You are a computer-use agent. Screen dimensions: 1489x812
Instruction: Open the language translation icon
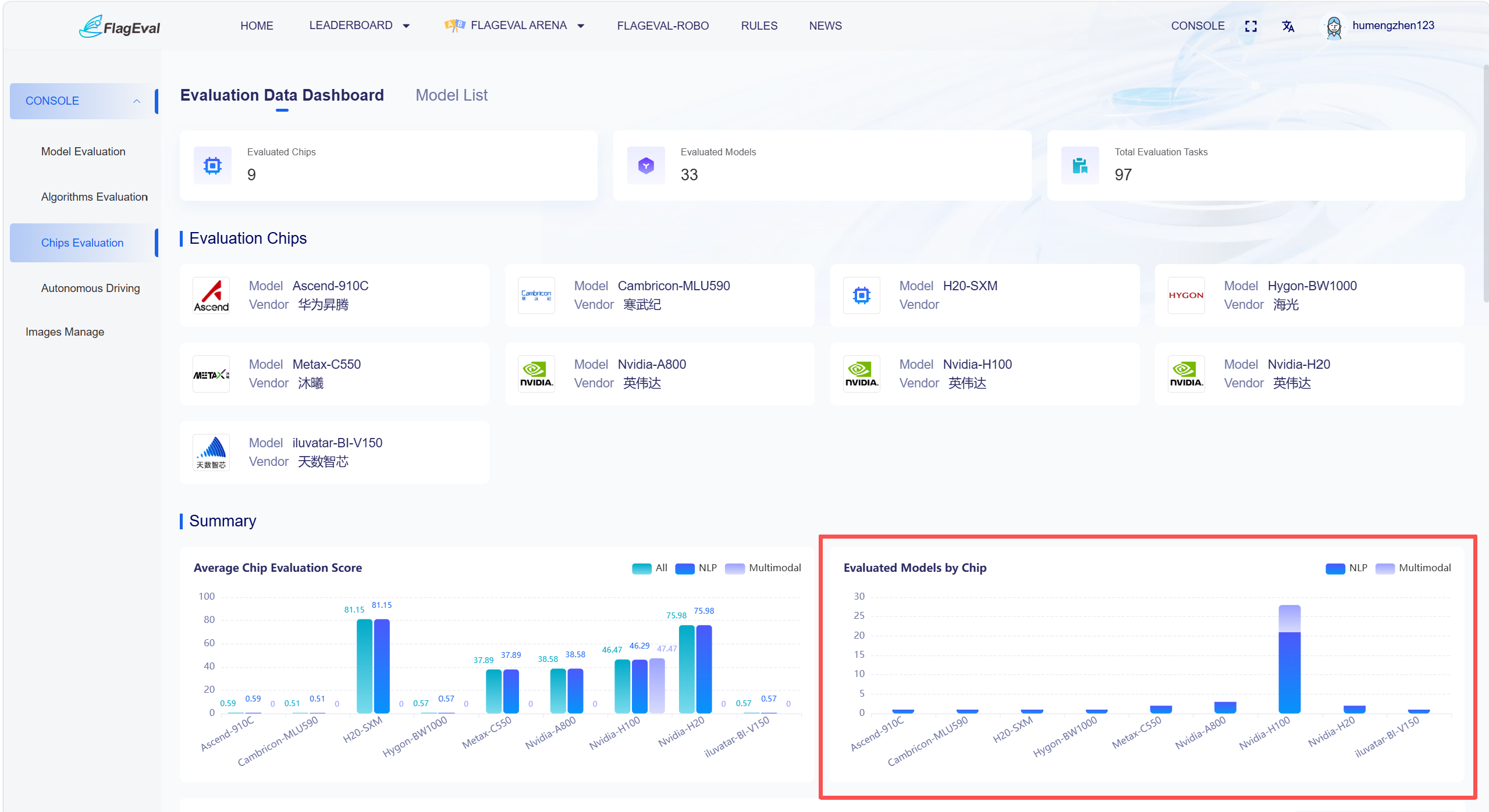click(1288, 26)
